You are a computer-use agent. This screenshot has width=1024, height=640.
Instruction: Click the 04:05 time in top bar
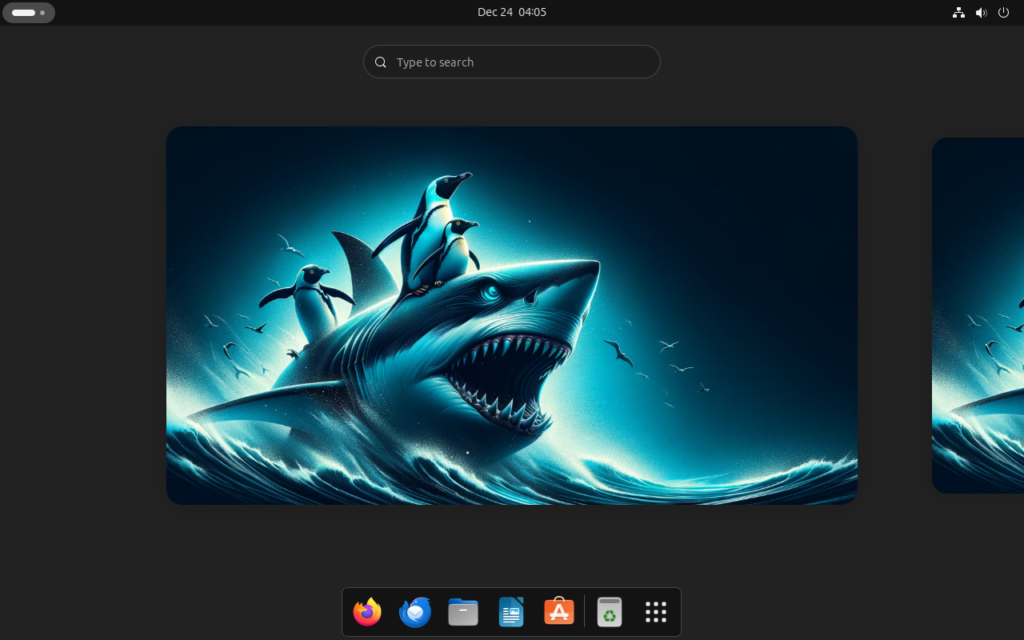[x=532, y=12]
